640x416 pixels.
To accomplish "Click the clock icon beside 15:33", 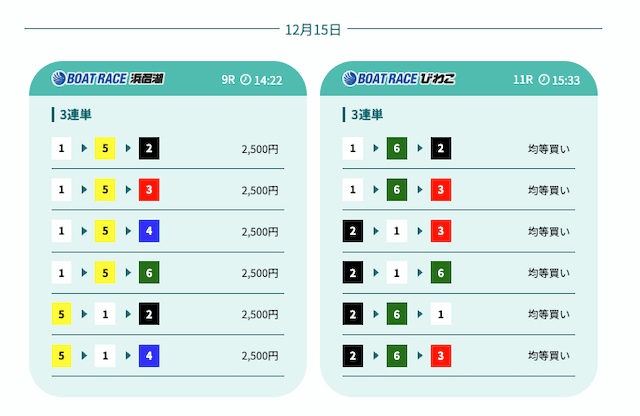I will (x=544, y=80).
